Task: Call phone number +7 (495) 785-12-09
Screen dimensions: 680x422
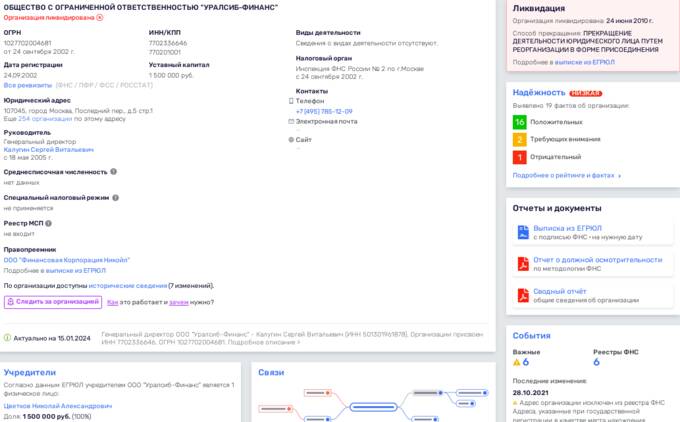Action: click(x=324, y=111)
